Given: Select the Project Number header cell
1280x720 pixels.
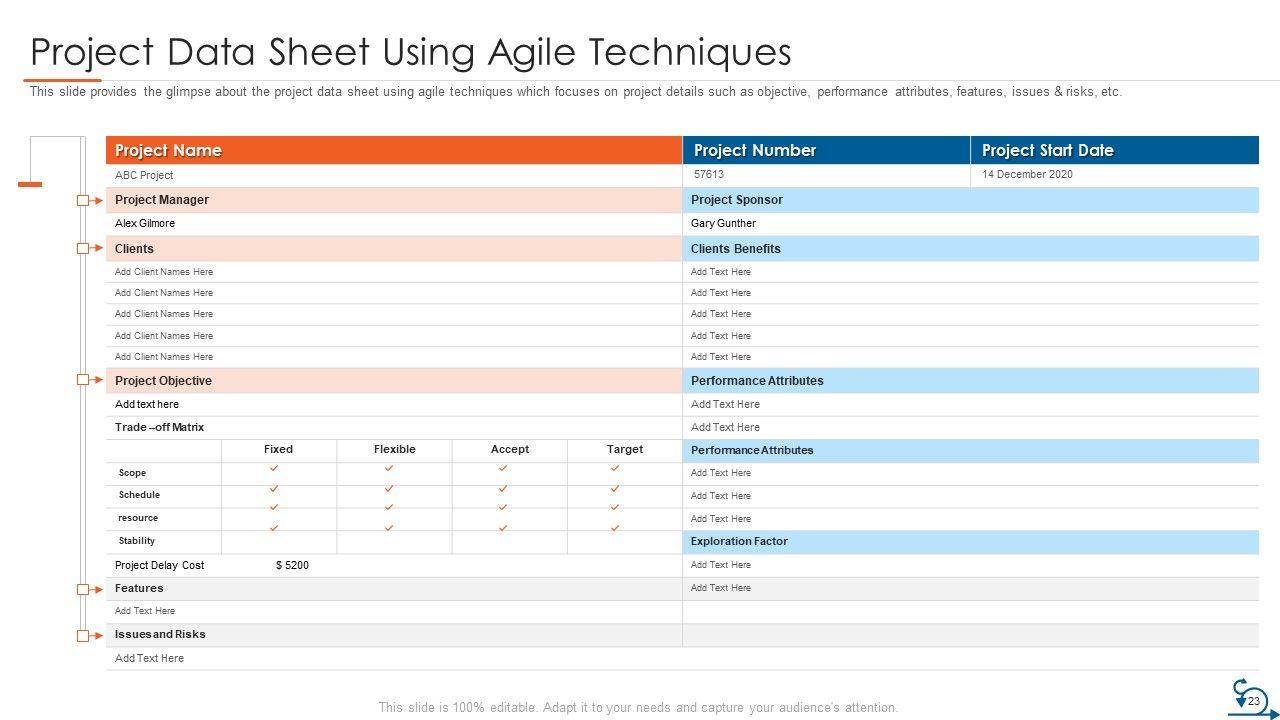Looking at the screenshot, I should [826, 150].
